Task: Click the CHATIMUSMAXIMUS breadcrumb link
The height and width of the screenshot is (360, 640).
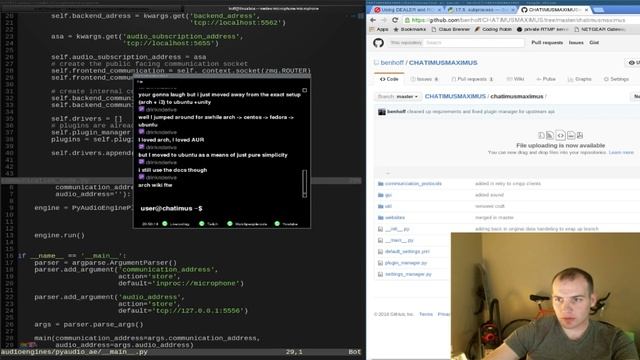Action: tap(455, 96)
